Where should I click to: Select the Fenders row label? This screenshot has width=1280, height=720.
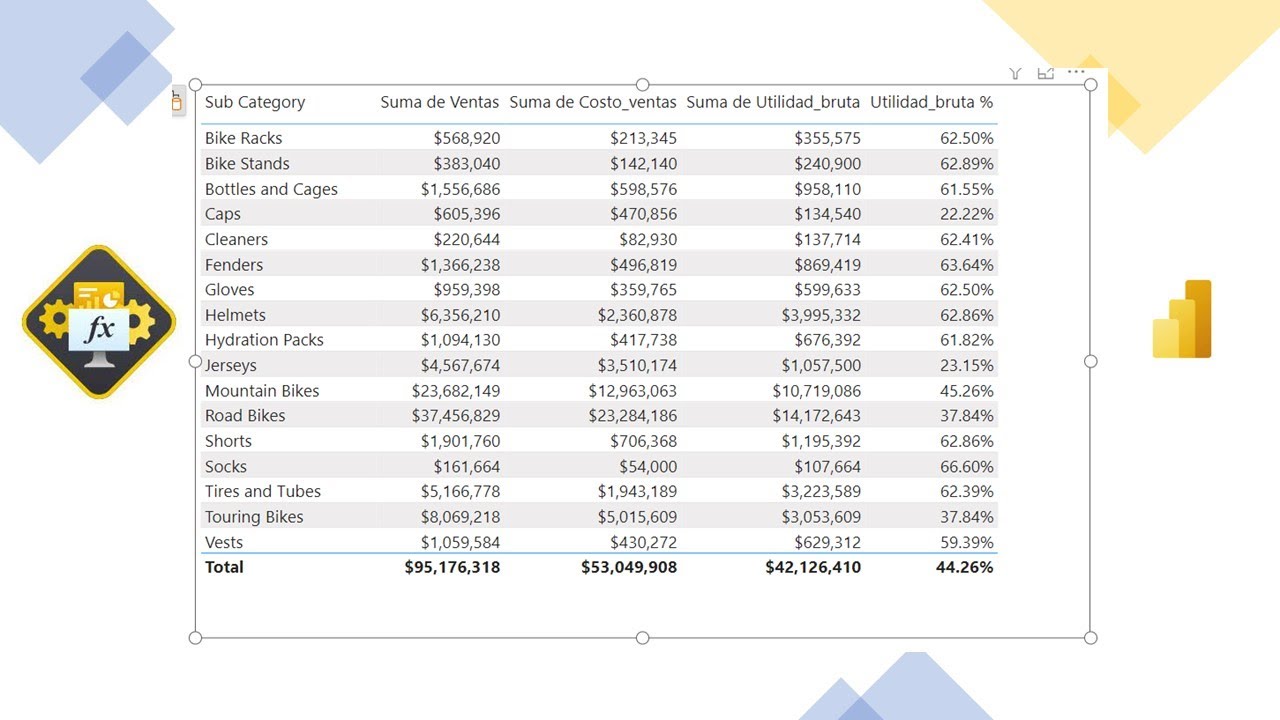(234, 265)
